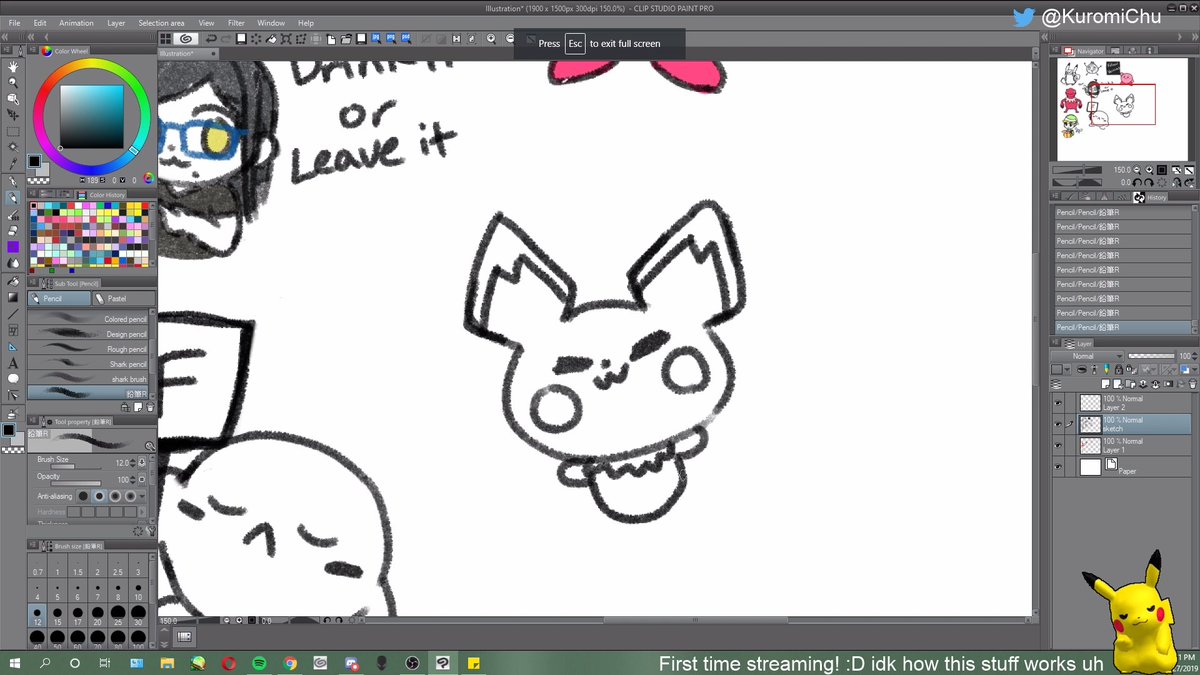Select the Pencil tool in toolbox
Screen dimensions: 1200x675
(13, 197)
